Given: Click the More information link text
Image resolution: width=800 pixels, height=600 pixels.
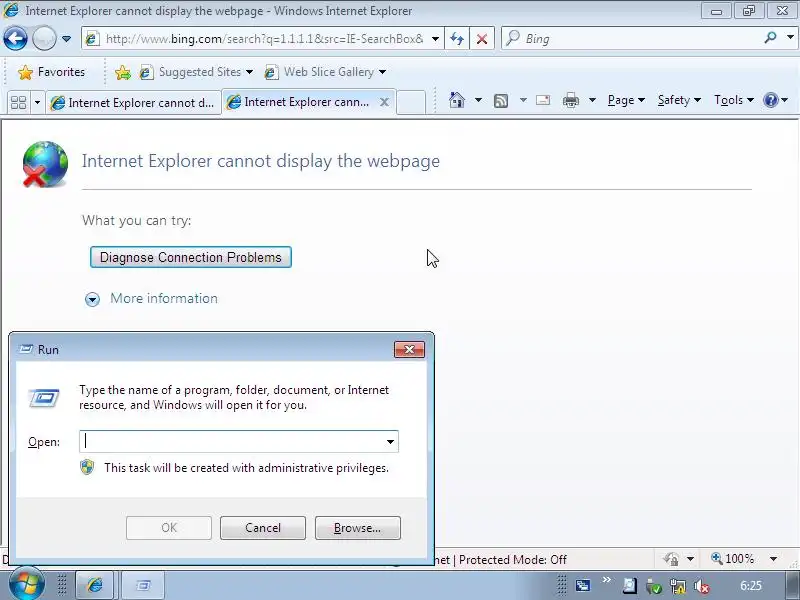Looking at the screenshot, I should (x=164, y=298).
